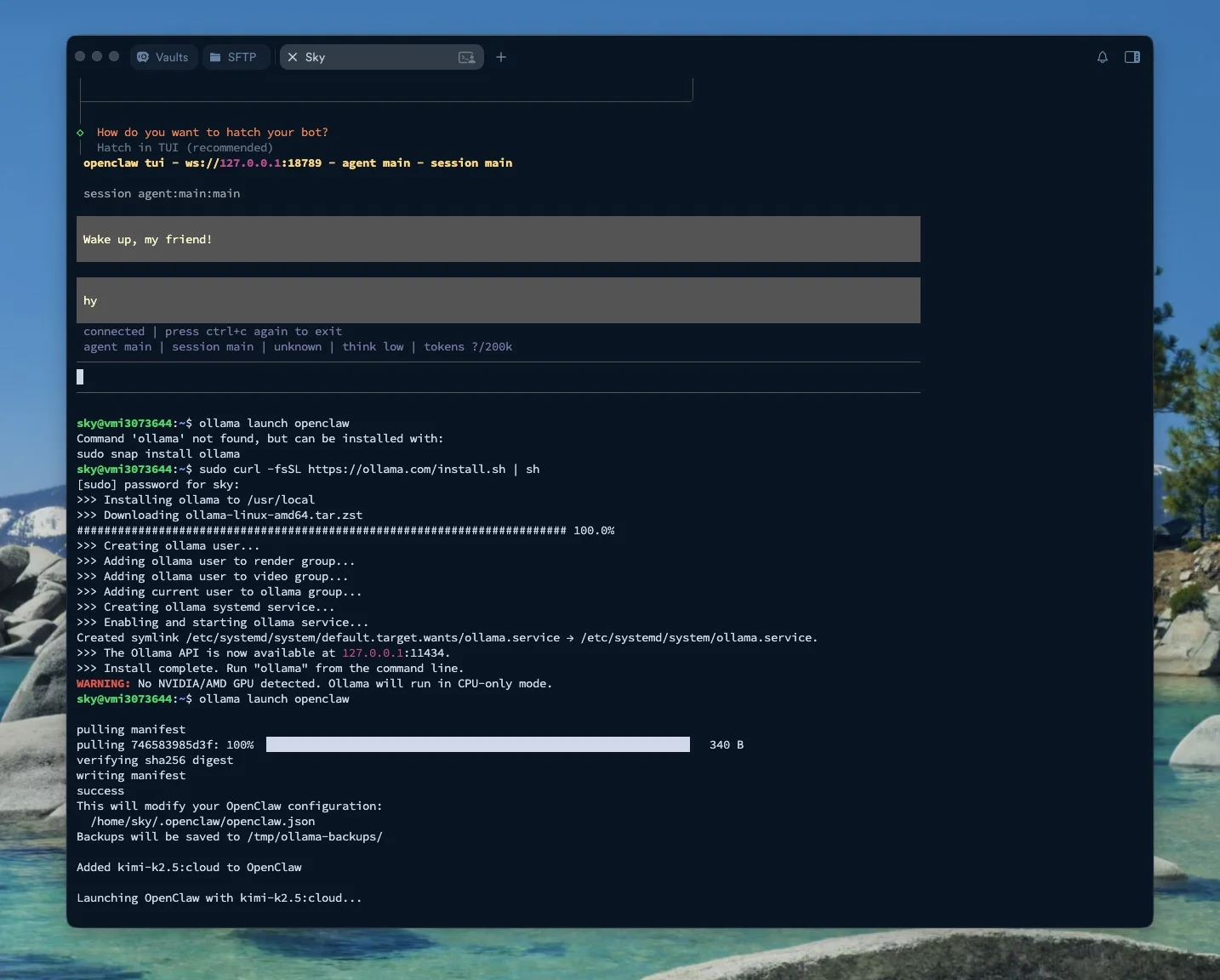Screen dimensions: 1220x980
Task: Click 'Added kimi-k2.5:cloud to OpenClaw' line
Action: [189, 867]
